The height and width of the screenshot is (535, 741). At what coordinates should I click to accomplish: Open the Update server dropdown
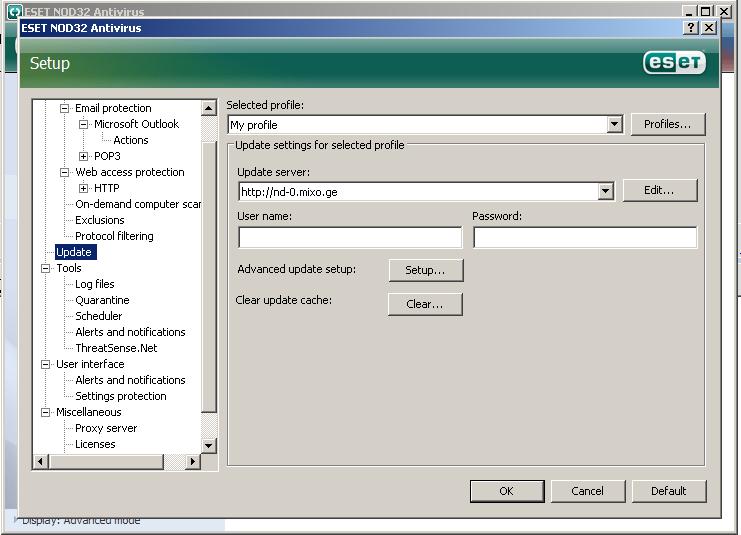tap(605, 191)
